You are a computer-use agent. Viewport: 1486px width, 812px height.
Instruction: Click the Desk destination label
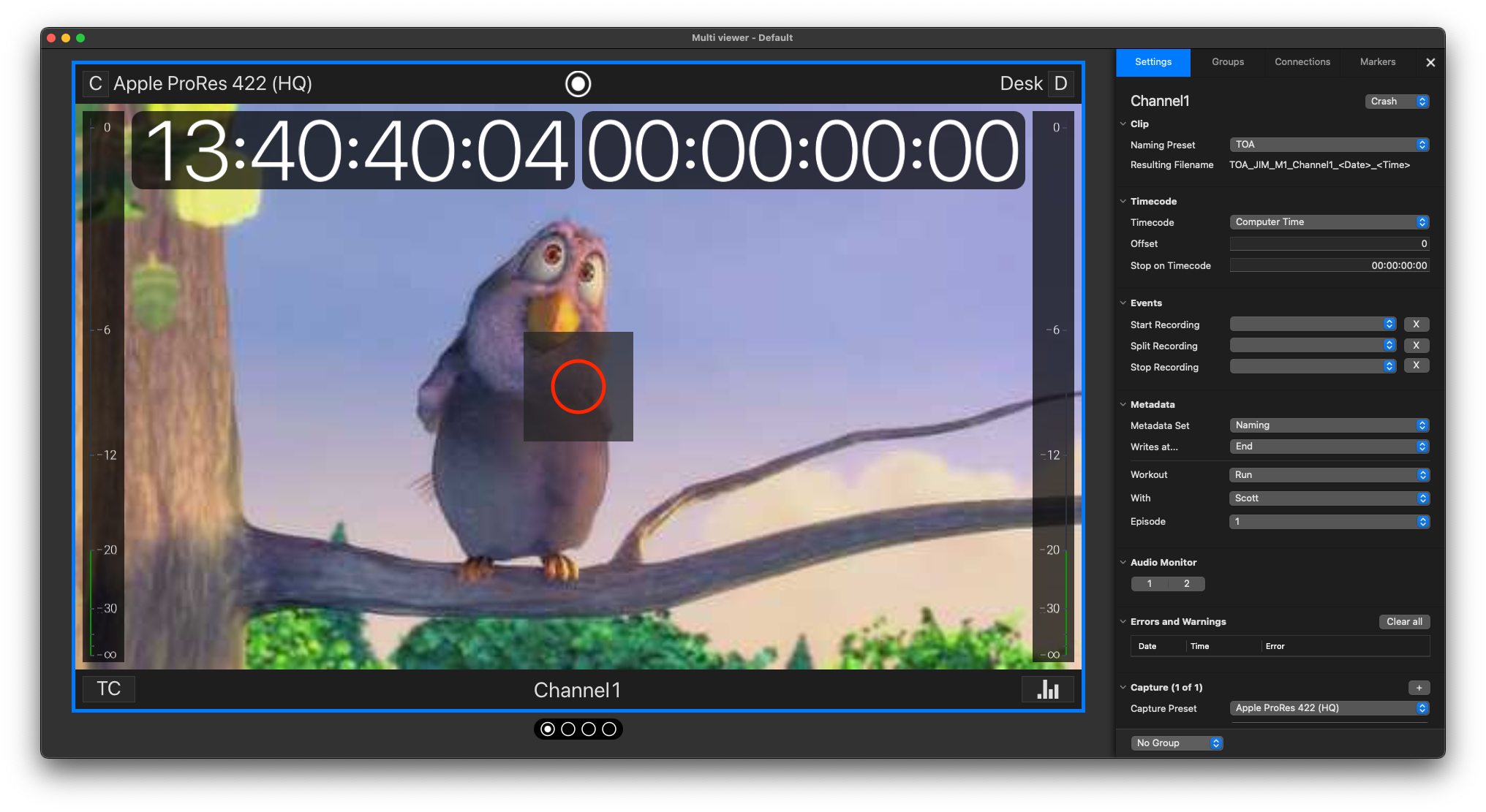point(1021,83)
